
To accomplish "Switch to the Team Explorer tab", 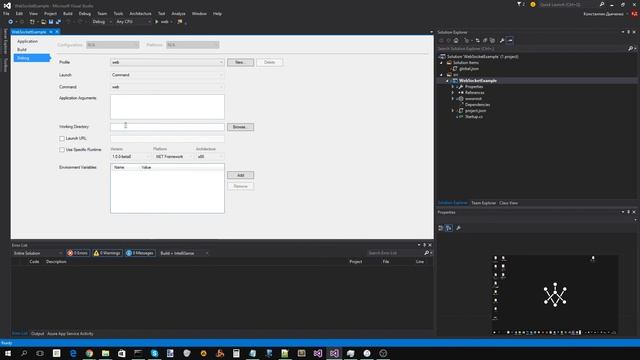I will point(484,203).
